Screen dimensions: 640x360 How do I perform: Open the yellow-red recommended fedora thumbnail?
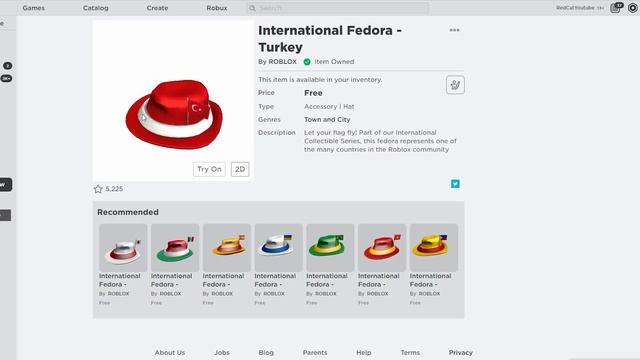pos(434,248)
